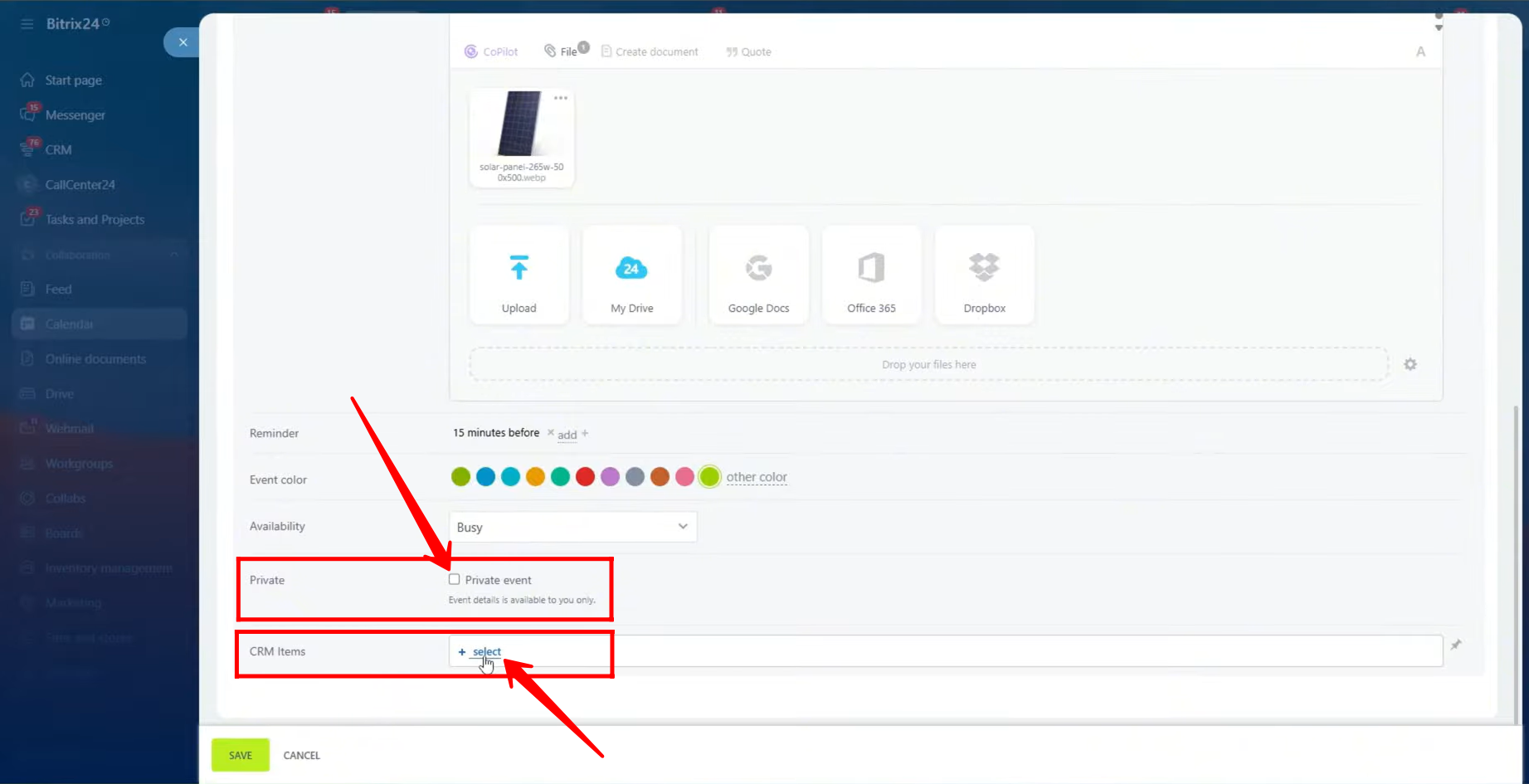Toggle text formatting with the A icon
The height and width of the screenshot is (784, 1529).
click(x=1420, y=51)
